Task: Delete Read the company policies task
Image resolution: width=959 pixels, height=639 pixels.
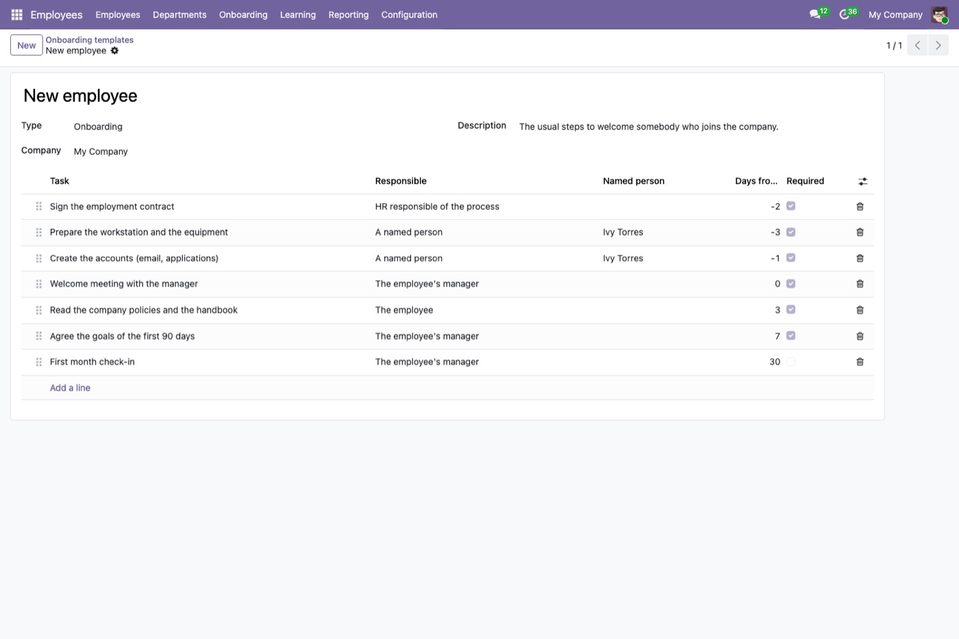Action: click(x=860, y=310)
